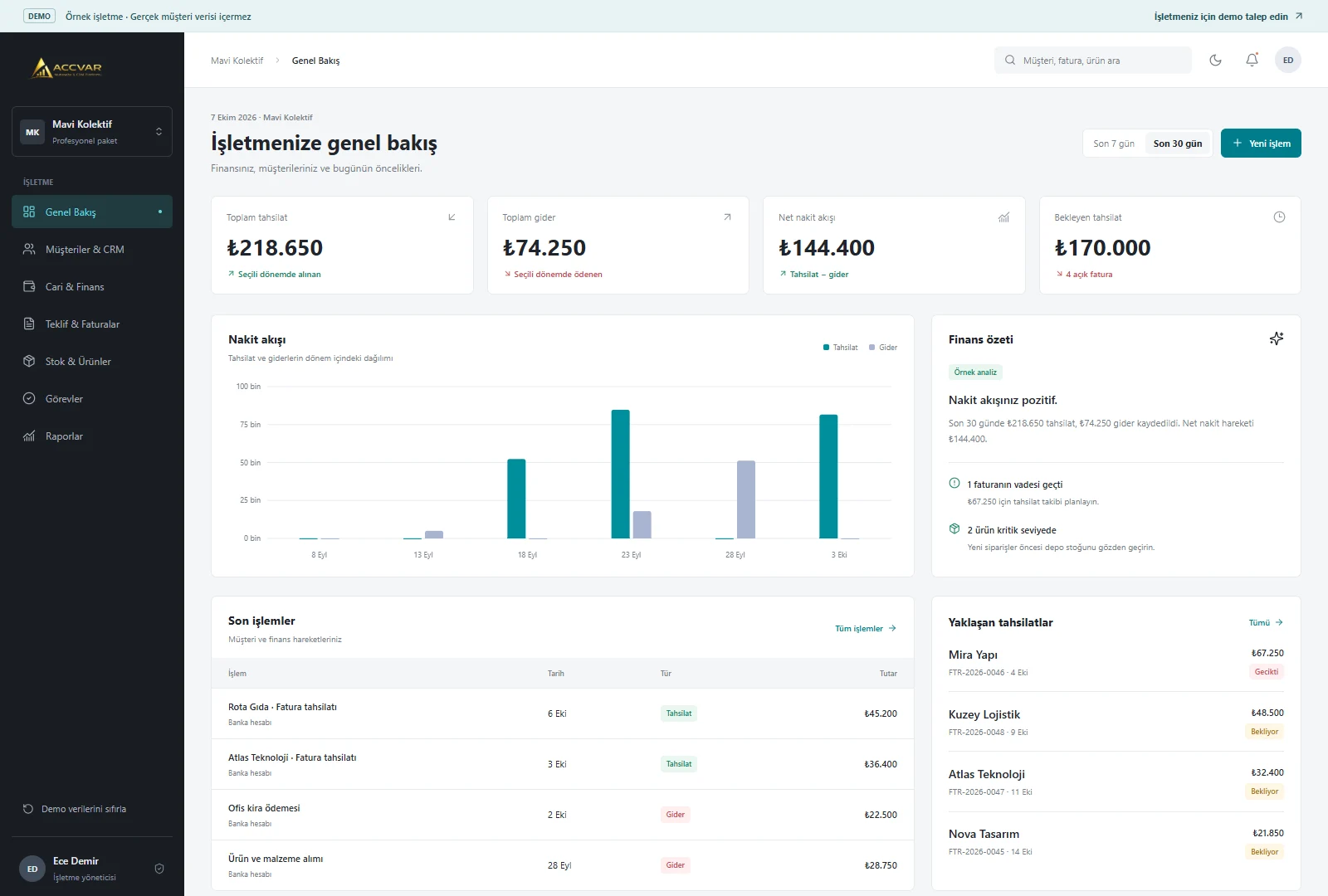Click the Mavi Kolektif breadcrumb
1328x896 pixels.
pos(237,61)
